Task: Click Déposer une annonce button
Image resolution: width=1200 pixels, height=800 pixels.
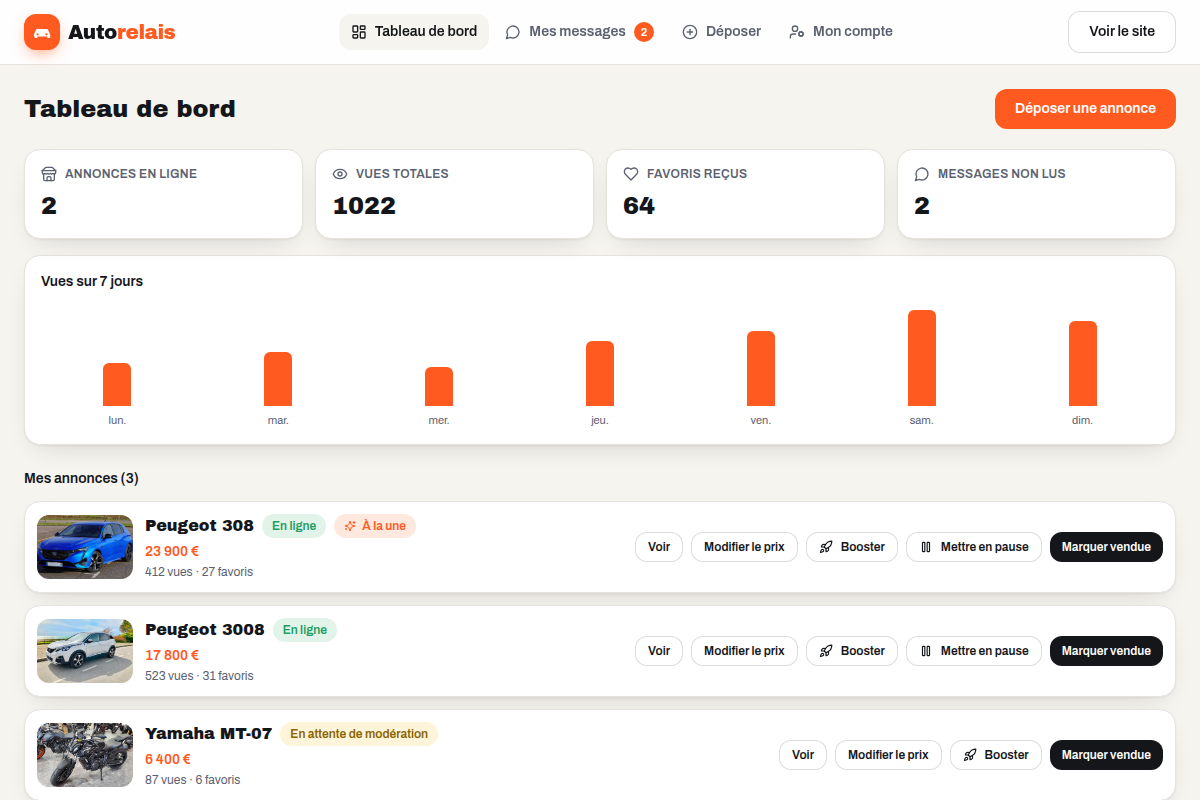Action: (1085, 108)
